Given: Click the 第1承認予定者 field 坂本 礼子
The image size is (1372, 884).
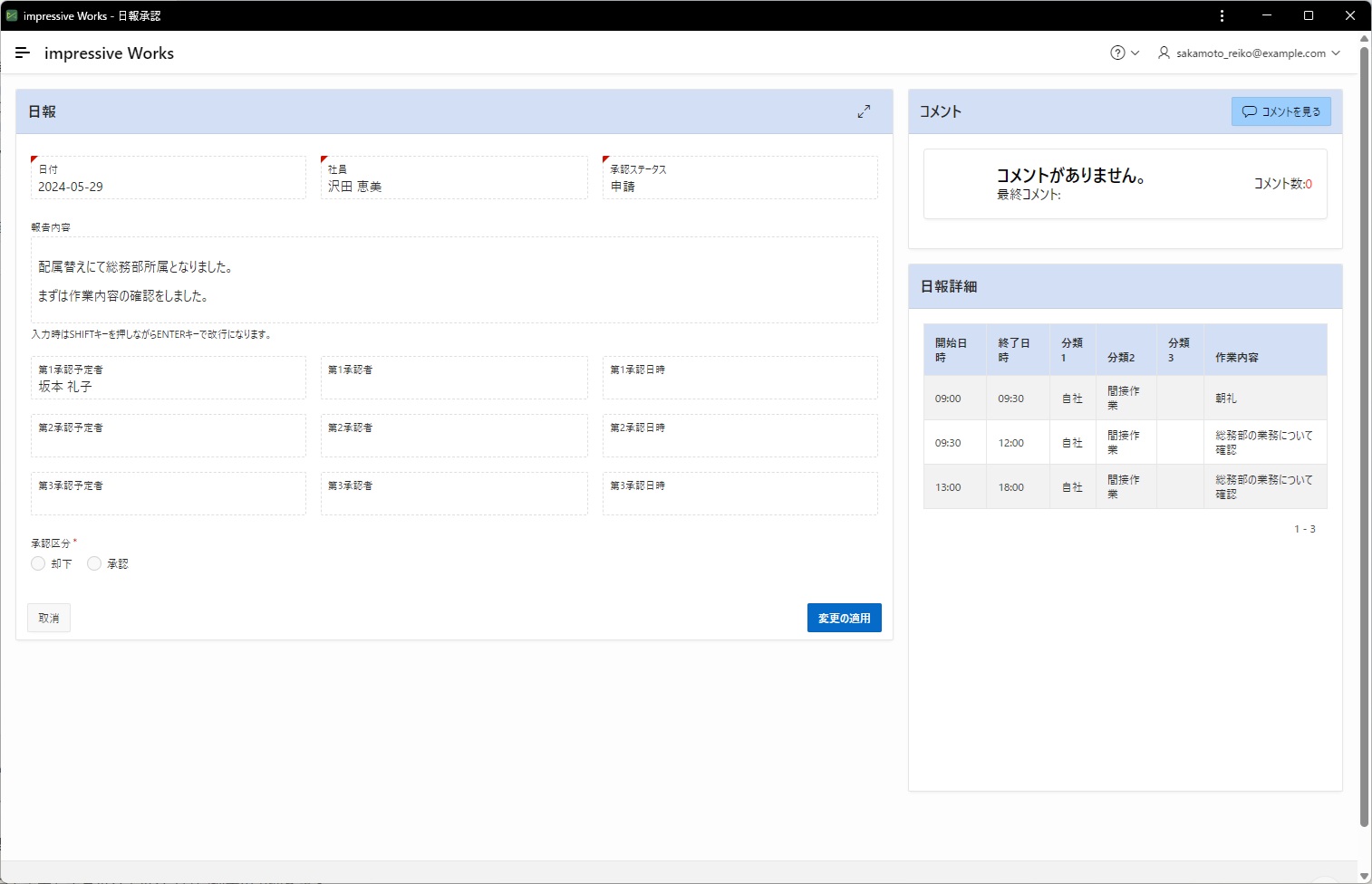Looking at the screenshot, I should (x=169, y=378).
